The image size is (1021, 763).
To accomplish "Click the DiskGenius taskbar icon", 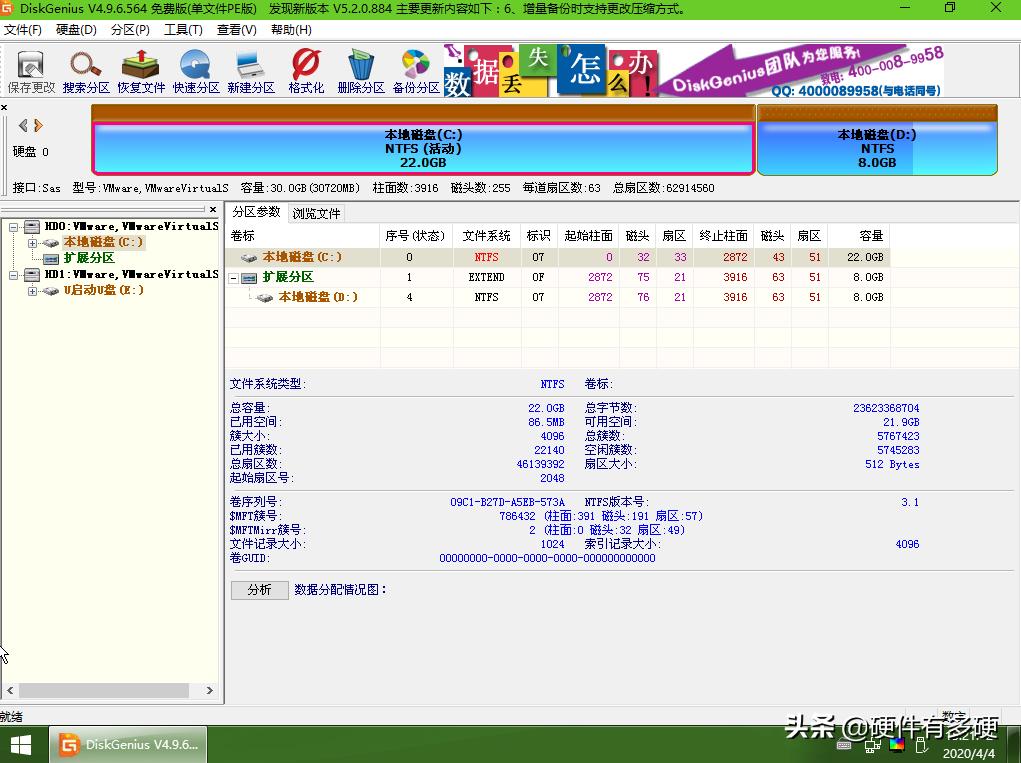I will [128, 744].
